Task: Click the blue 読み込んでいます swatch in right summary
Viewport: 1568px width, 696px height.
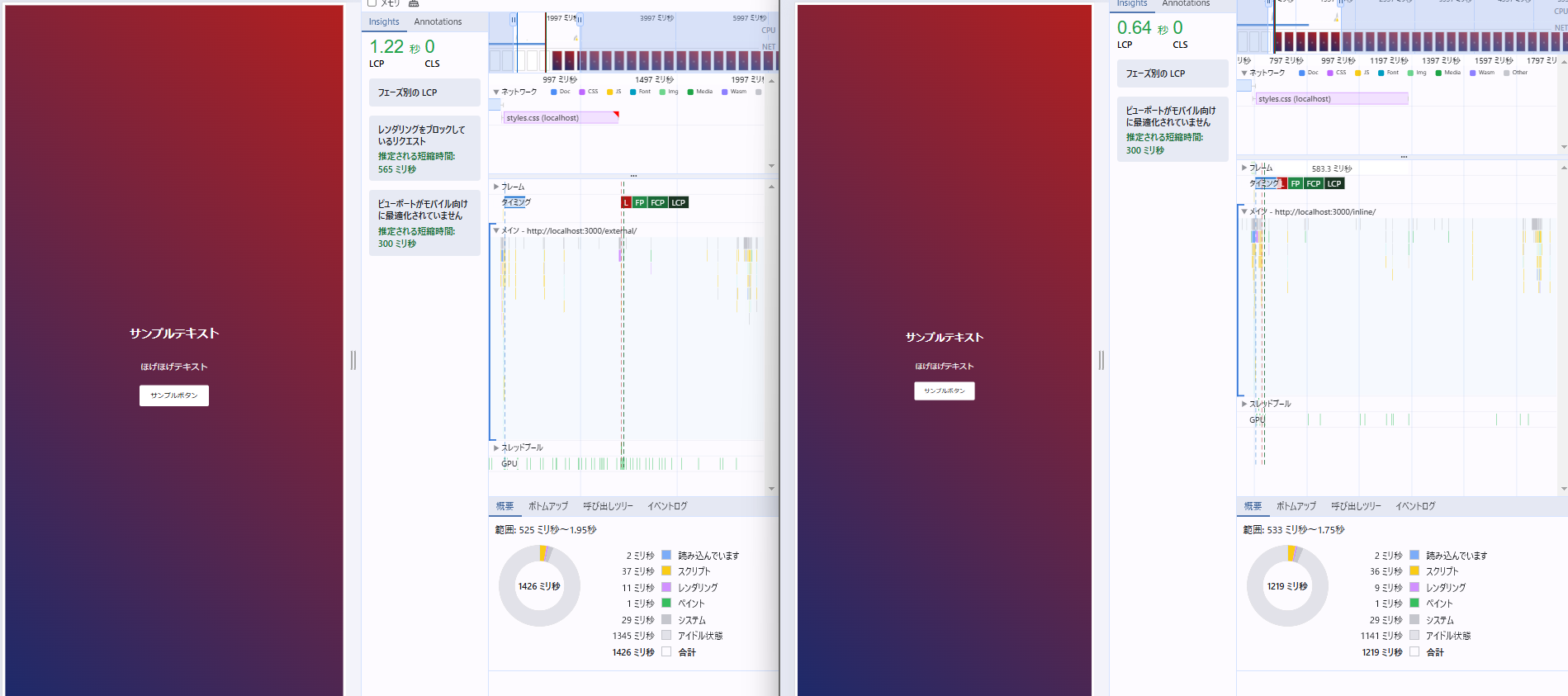Action: click(x=1414, y=555)
